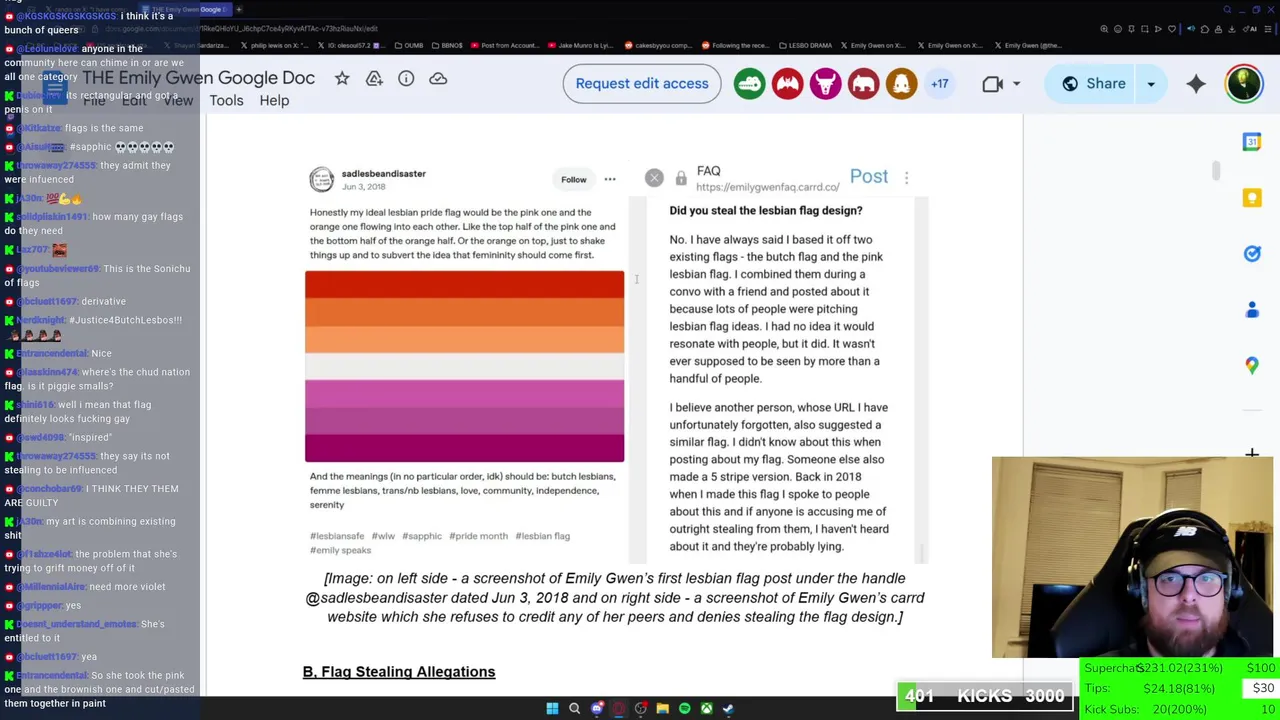Open the Post from Account bookmark
Screen dimensions: 1280x720
[x=503, y=45]
